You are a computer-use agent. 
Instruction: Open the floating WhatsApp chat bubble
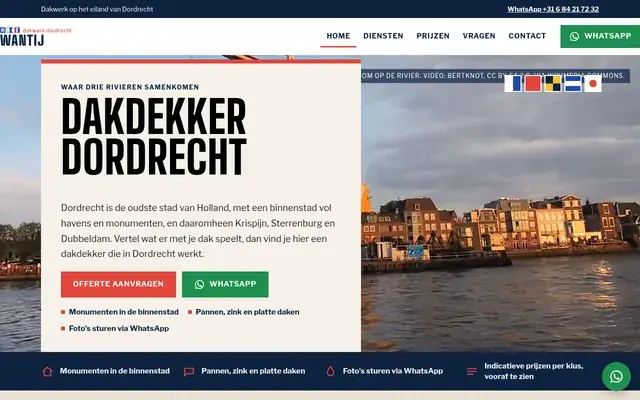(616, 376)
